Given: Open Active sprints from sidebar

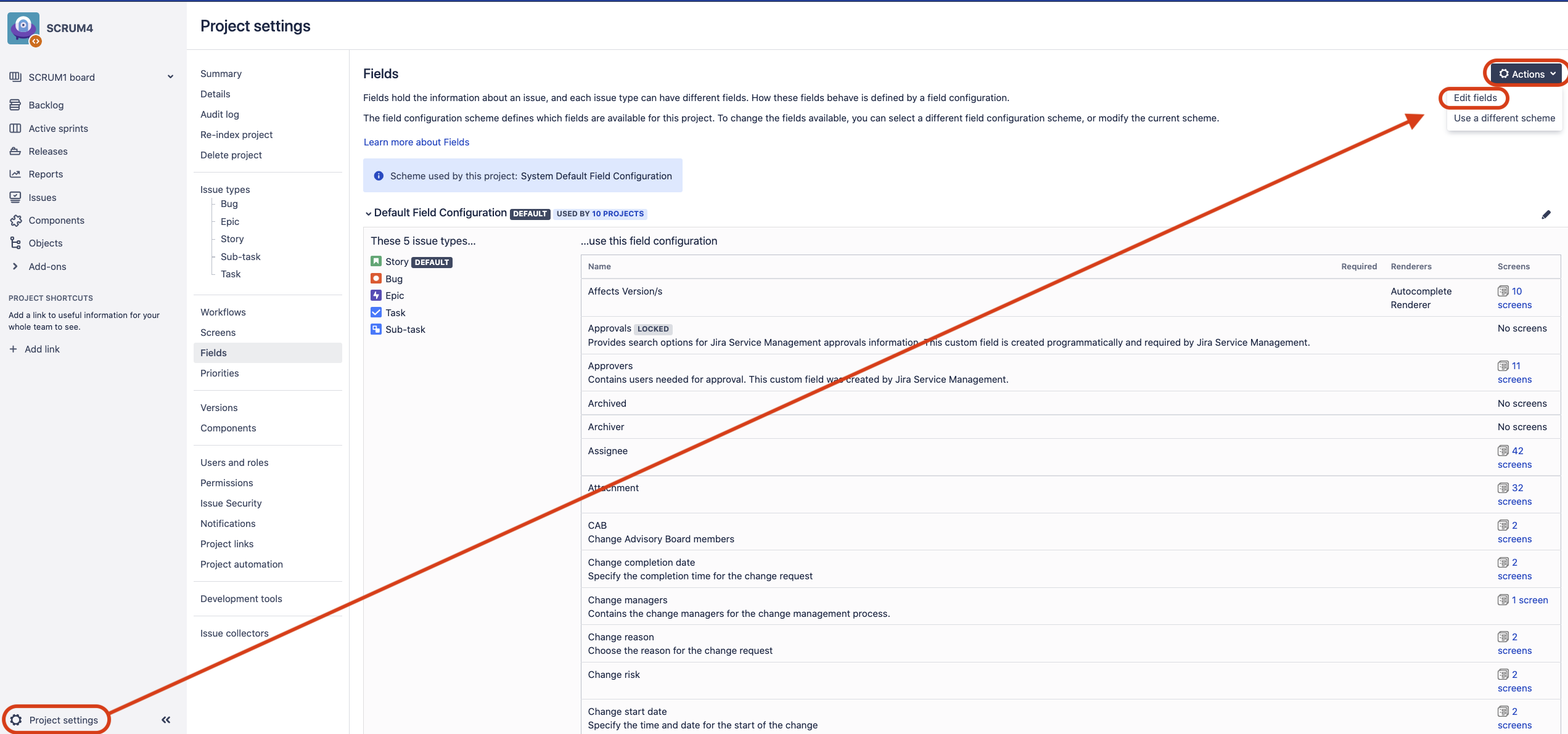Looking at the screenshot, I should 15,128.
